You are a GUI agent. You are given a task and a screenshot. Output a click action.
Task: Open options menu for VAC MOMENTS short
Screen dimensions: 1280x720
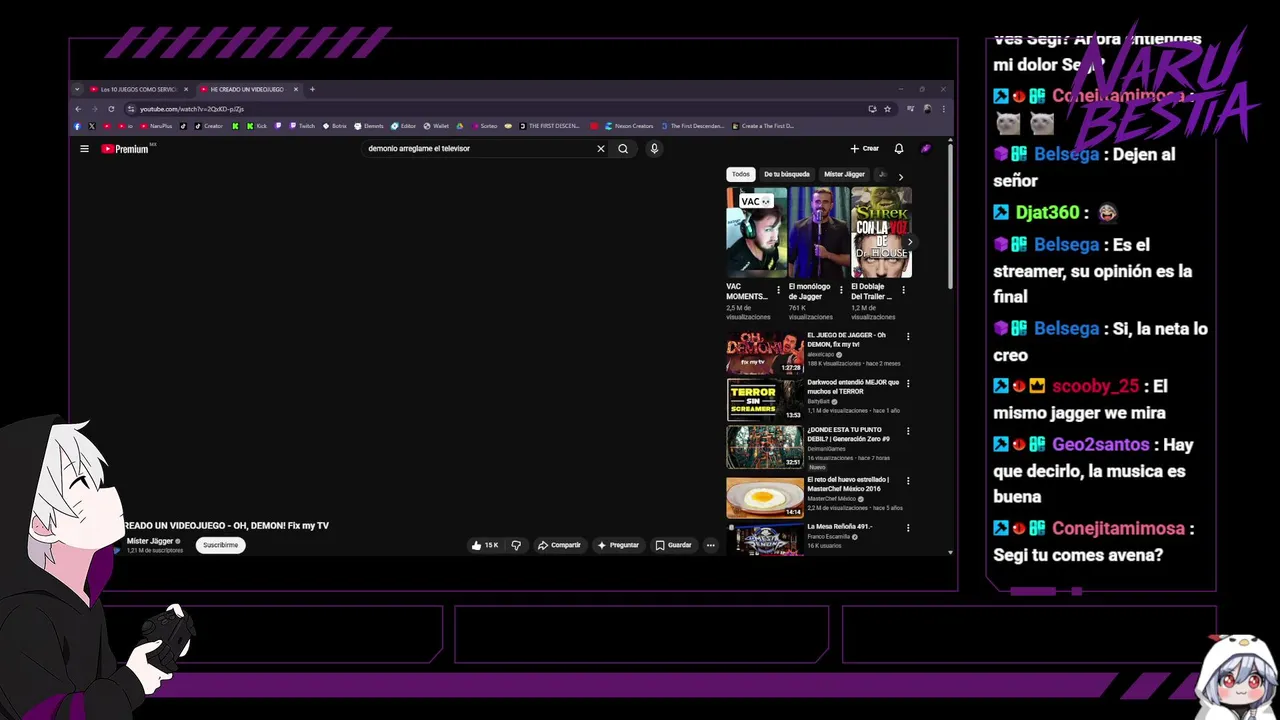pyautogui.click(x=778, y=290)
